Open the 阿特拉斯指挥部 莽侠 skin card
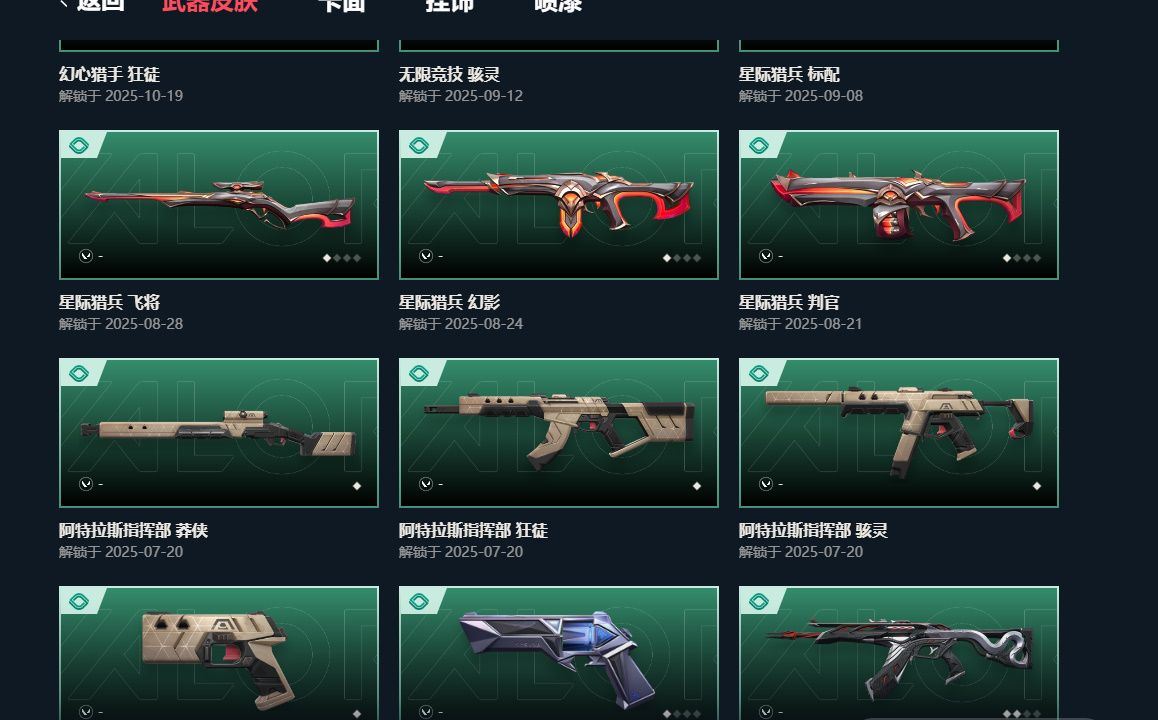 click(x=219, y=433)
